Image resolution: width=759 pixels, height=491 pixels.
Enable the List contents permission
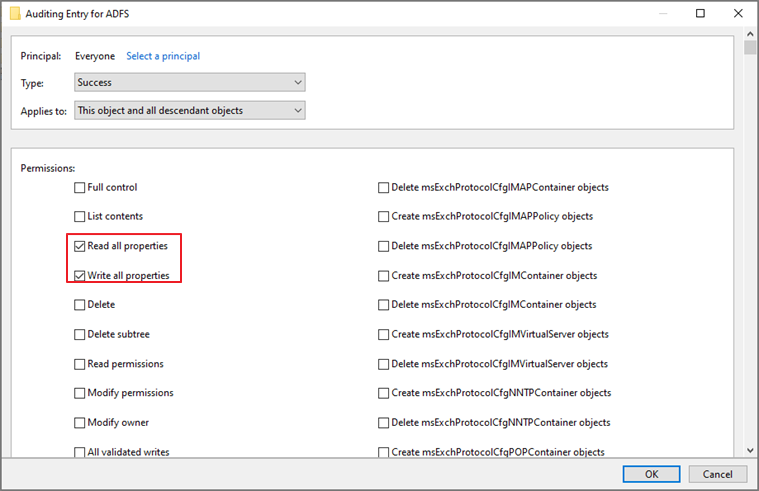click(x=79, y=216)
